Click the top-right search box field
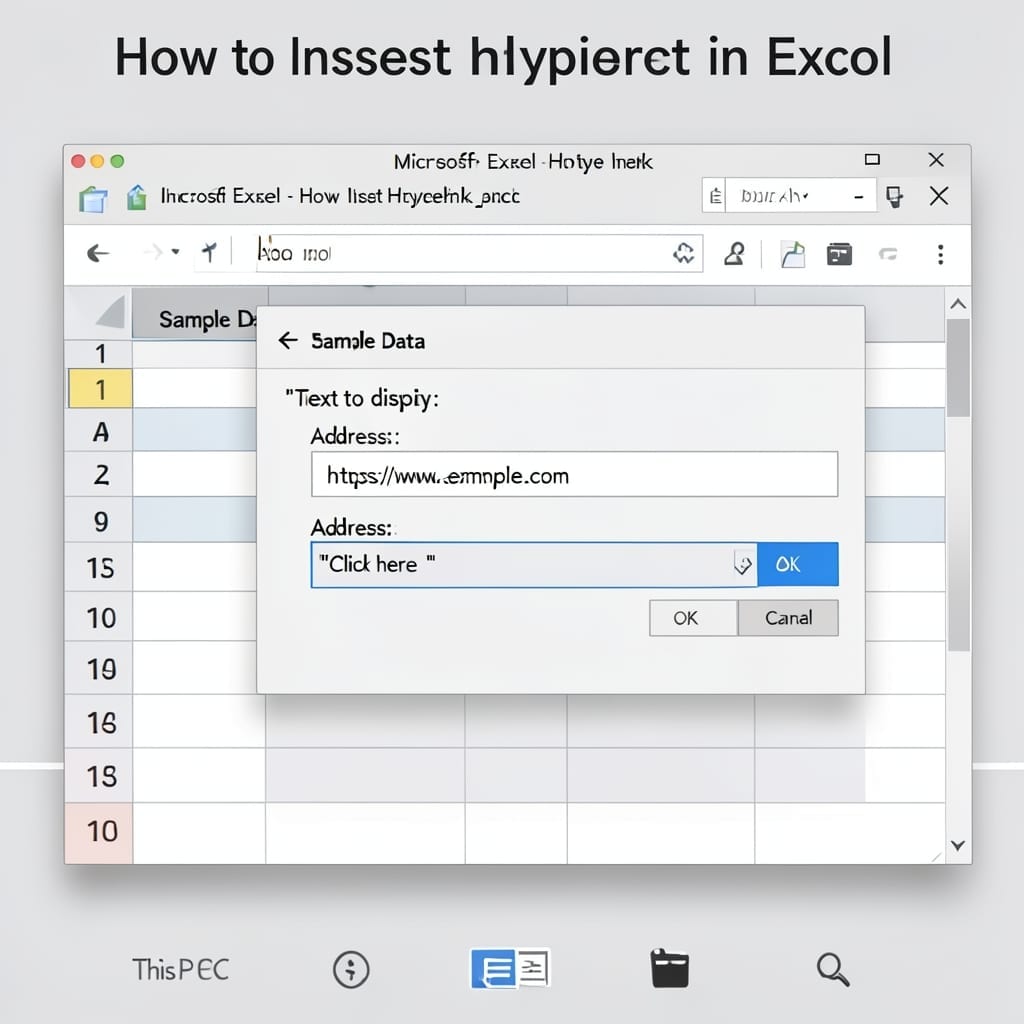 pyautogui.click(x=789, y=195)
